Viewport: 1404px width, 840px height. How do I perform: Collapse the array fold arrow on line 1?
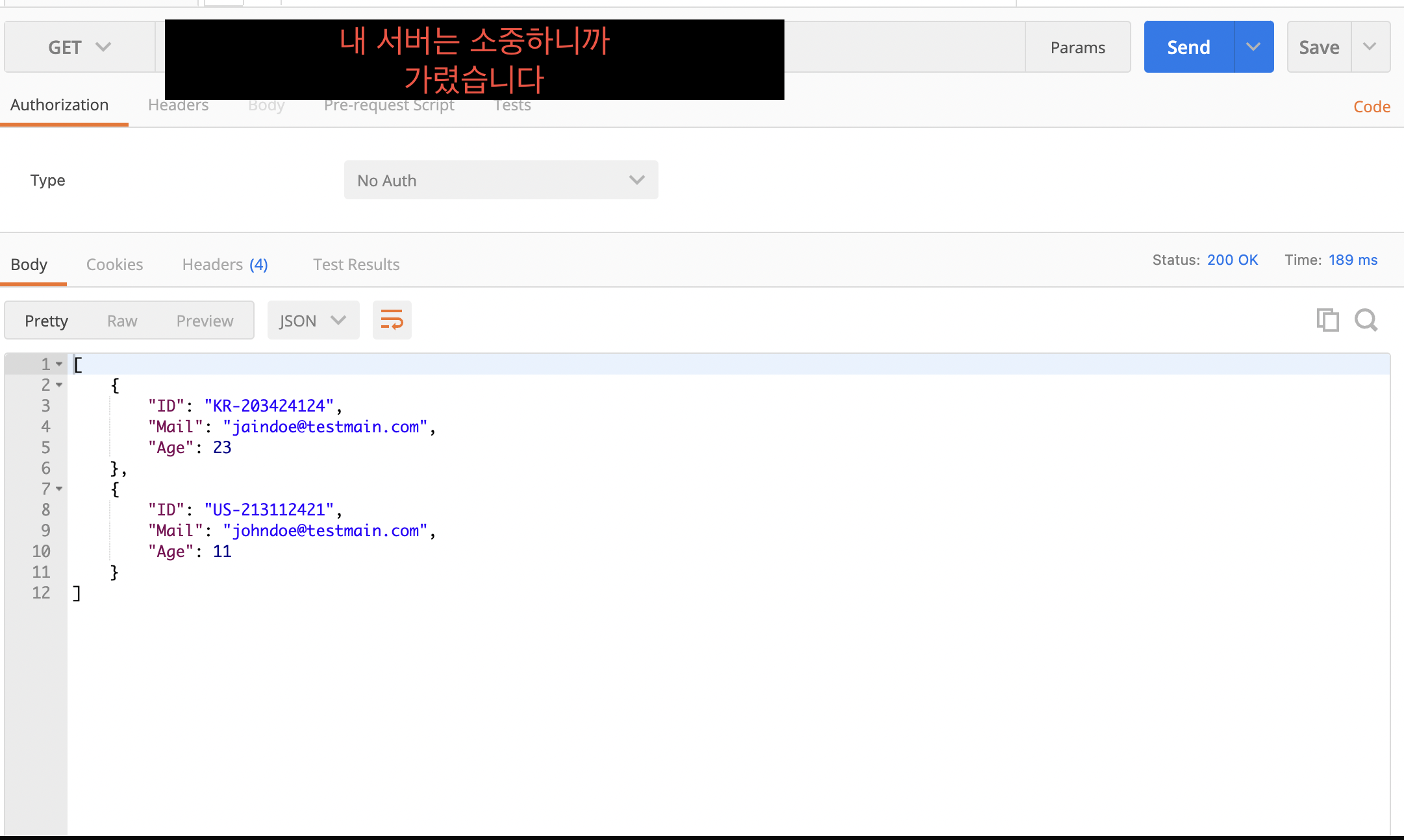click(59, 364)
